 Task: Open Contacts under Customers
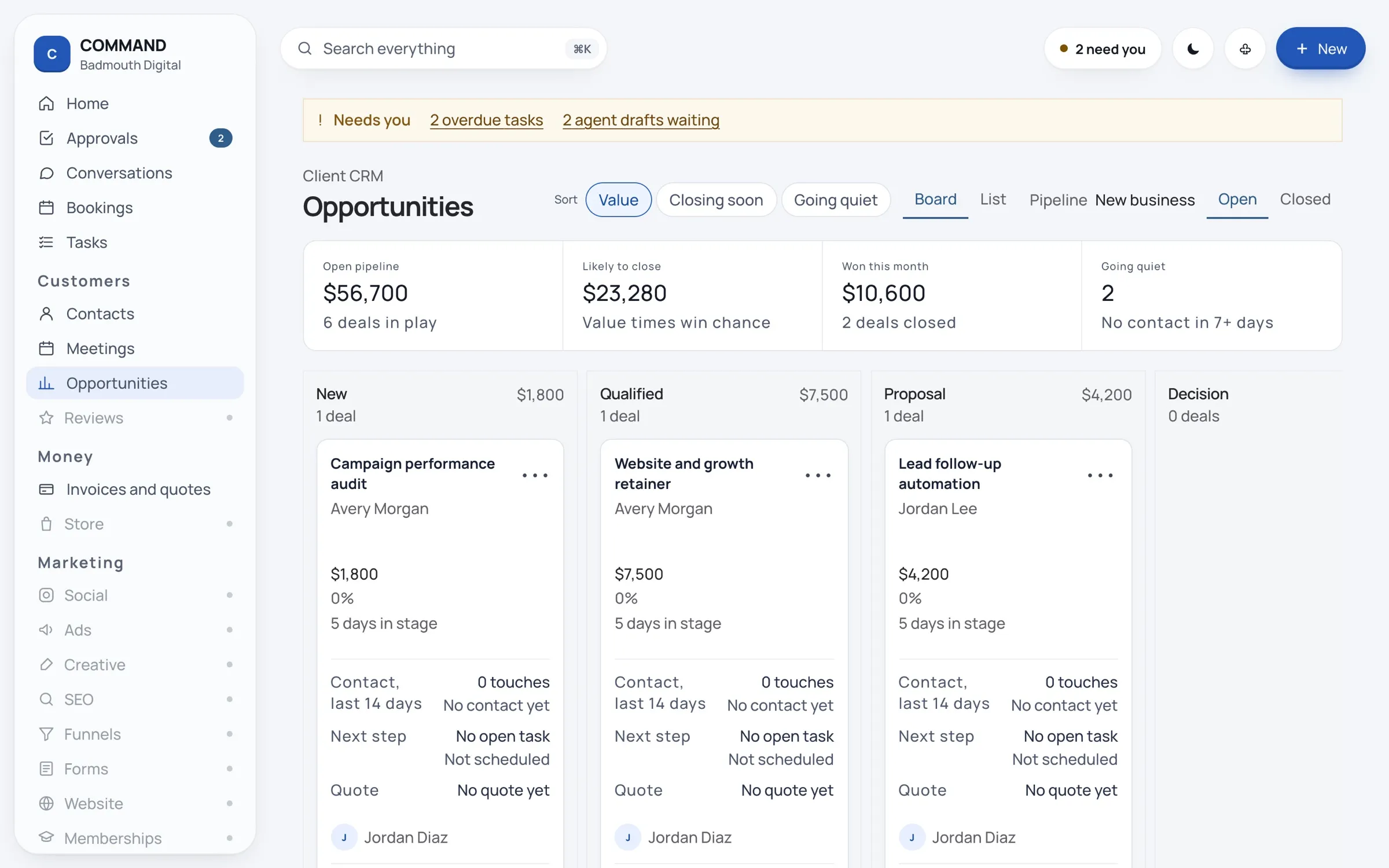(135, 314)
